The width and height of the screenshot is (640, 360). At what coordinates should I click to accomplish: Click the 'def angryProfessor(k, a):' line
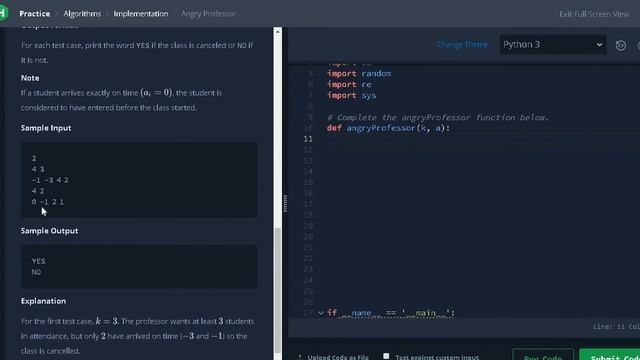click(x=388, y=128)
